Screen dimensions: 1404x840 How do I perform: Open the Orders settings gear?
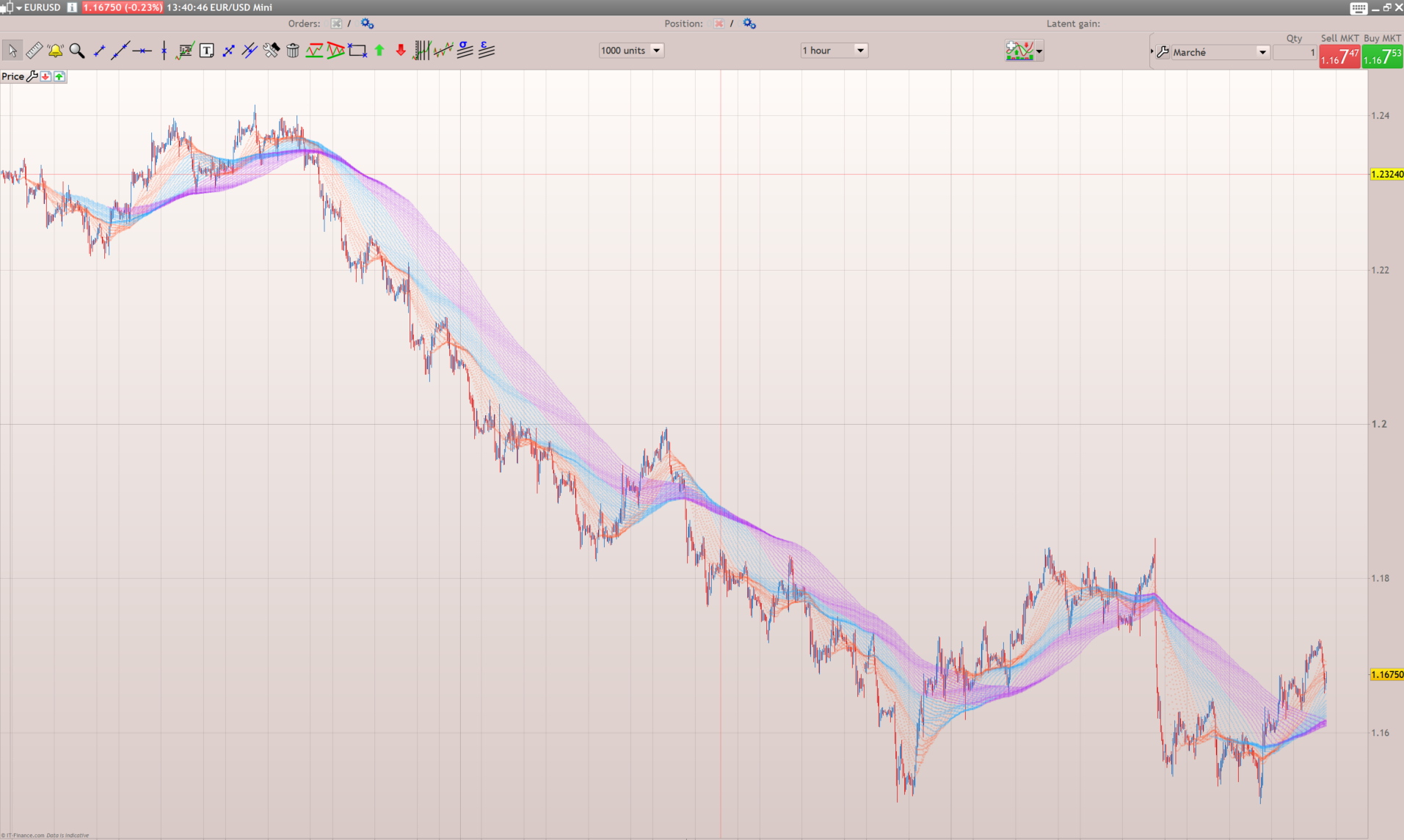point(367,23)
